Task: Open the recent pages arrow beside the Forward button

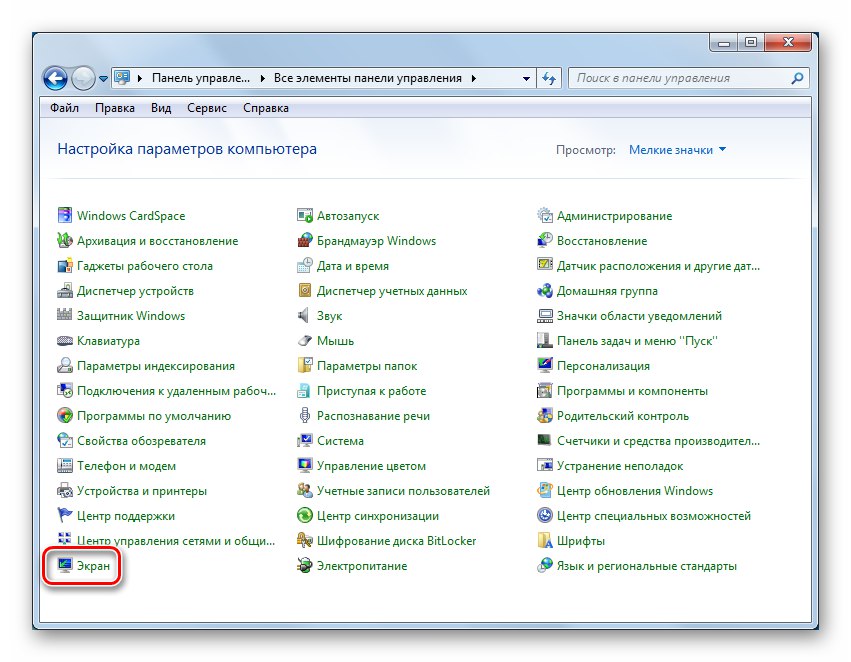Action: (x=103, y=79)
